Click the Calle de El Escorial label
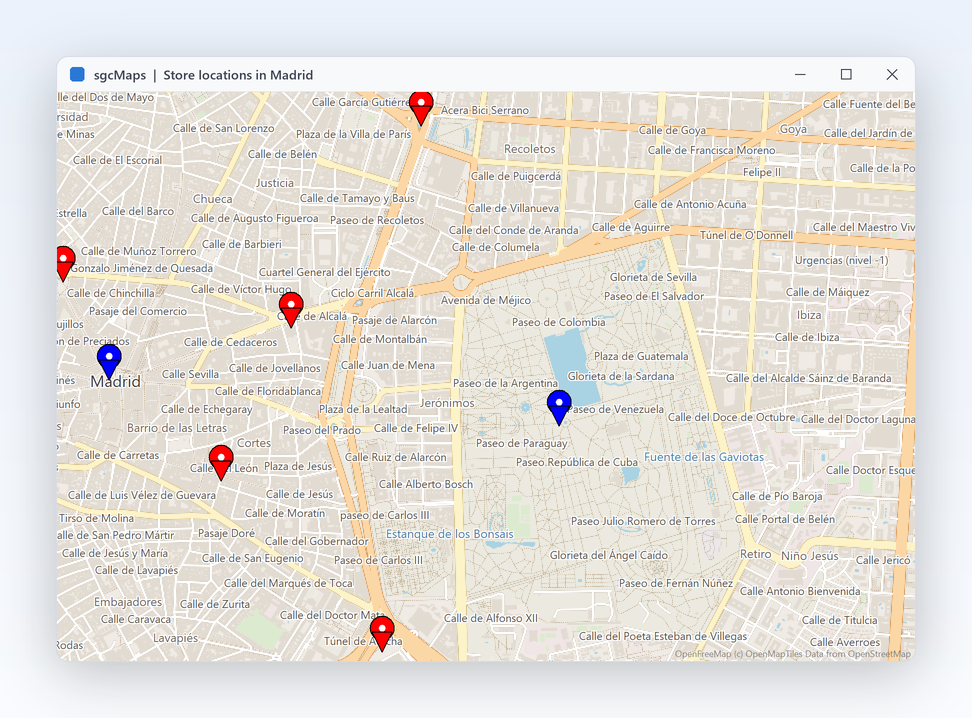Viewport: 972px width, 718px height. pos(117,160)
